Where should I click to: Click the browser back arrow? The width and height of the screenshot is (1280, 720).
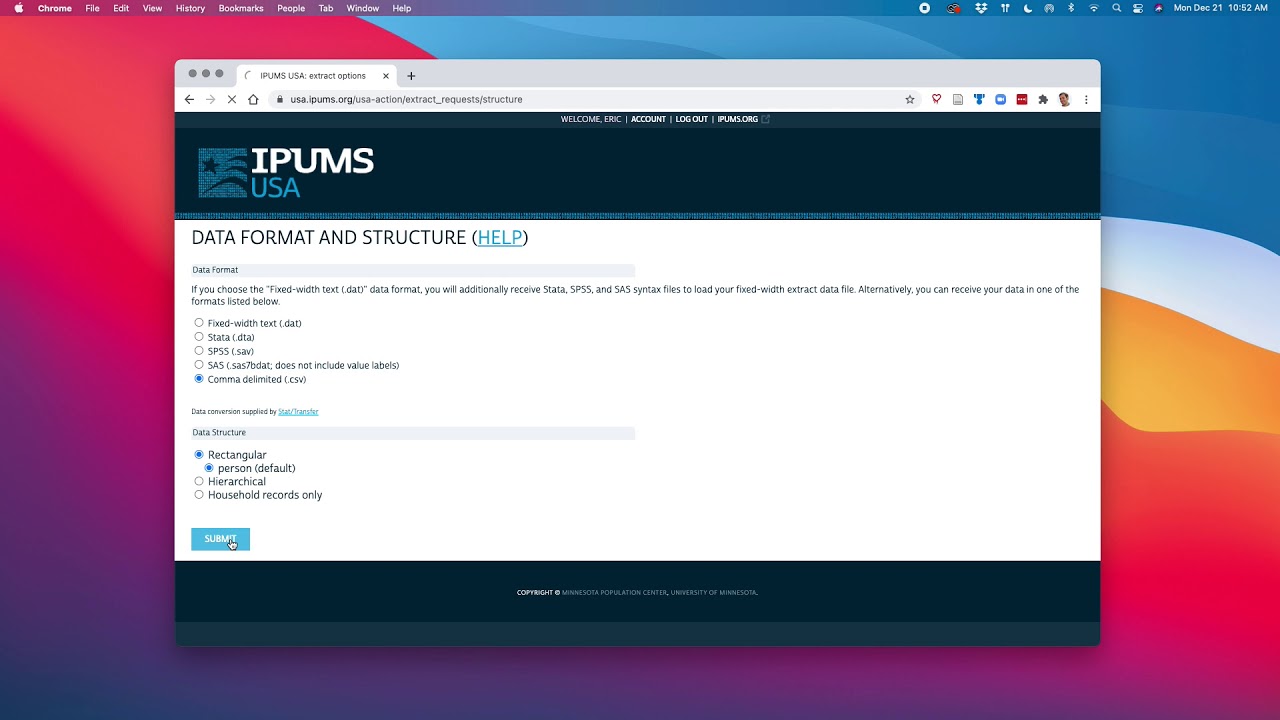click(189, 99)
